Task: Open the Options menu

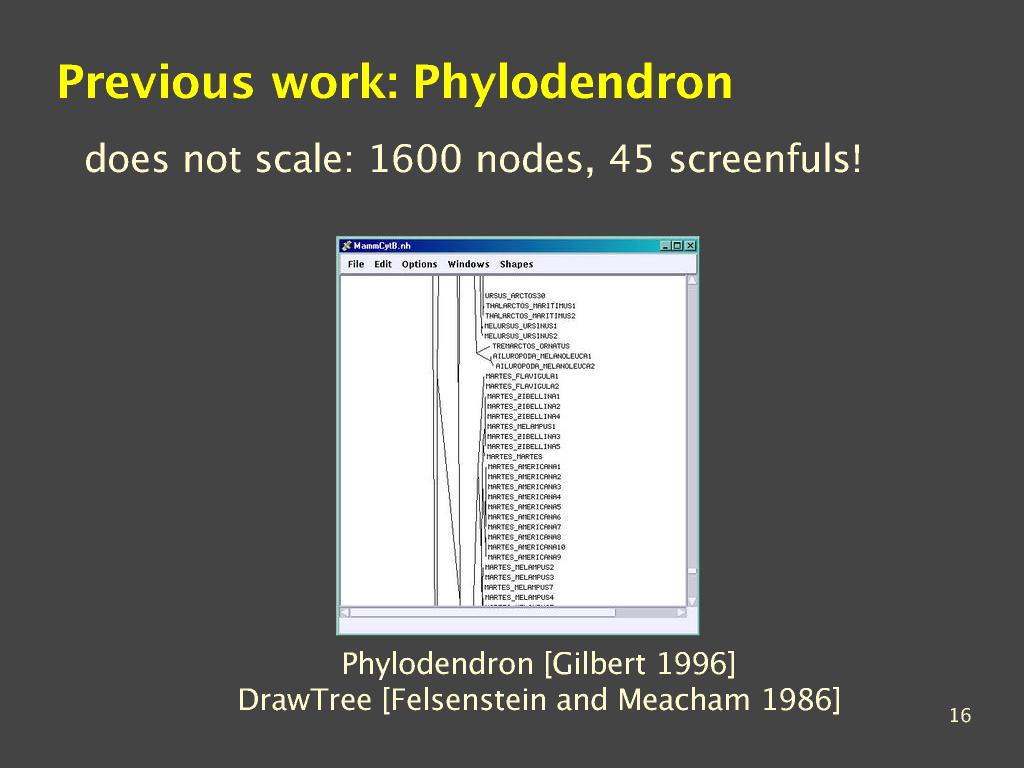Action: tap(419, 265)
